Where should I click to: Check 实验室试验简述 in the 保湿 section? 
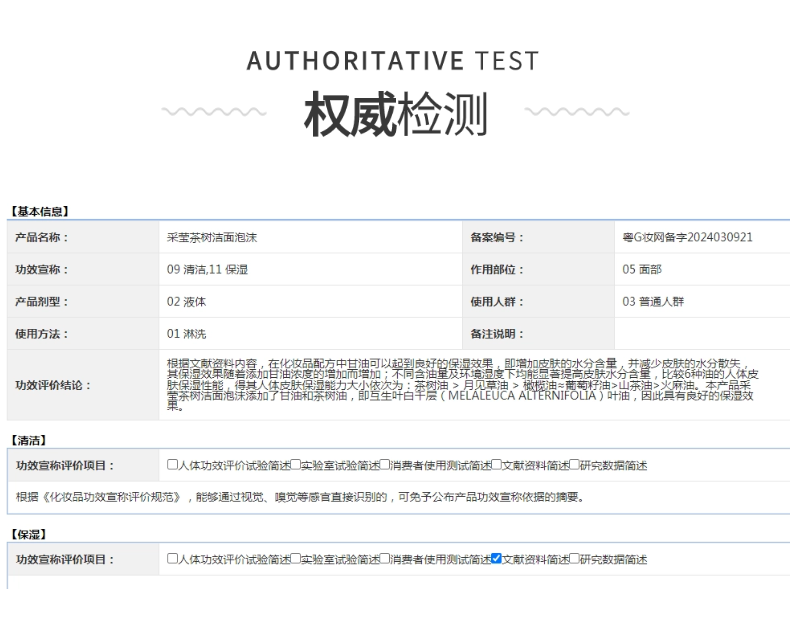coord(295,559)
